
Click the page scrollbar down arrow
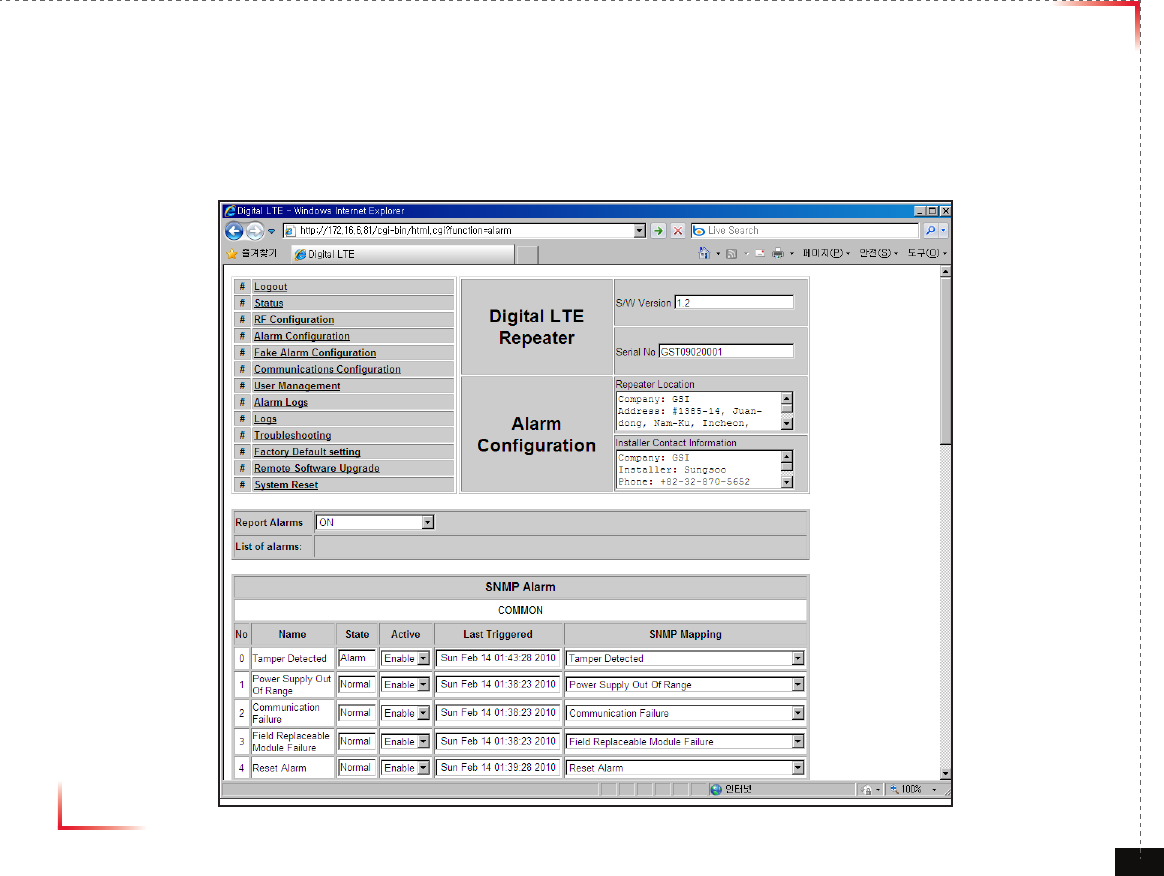point(945,774)
